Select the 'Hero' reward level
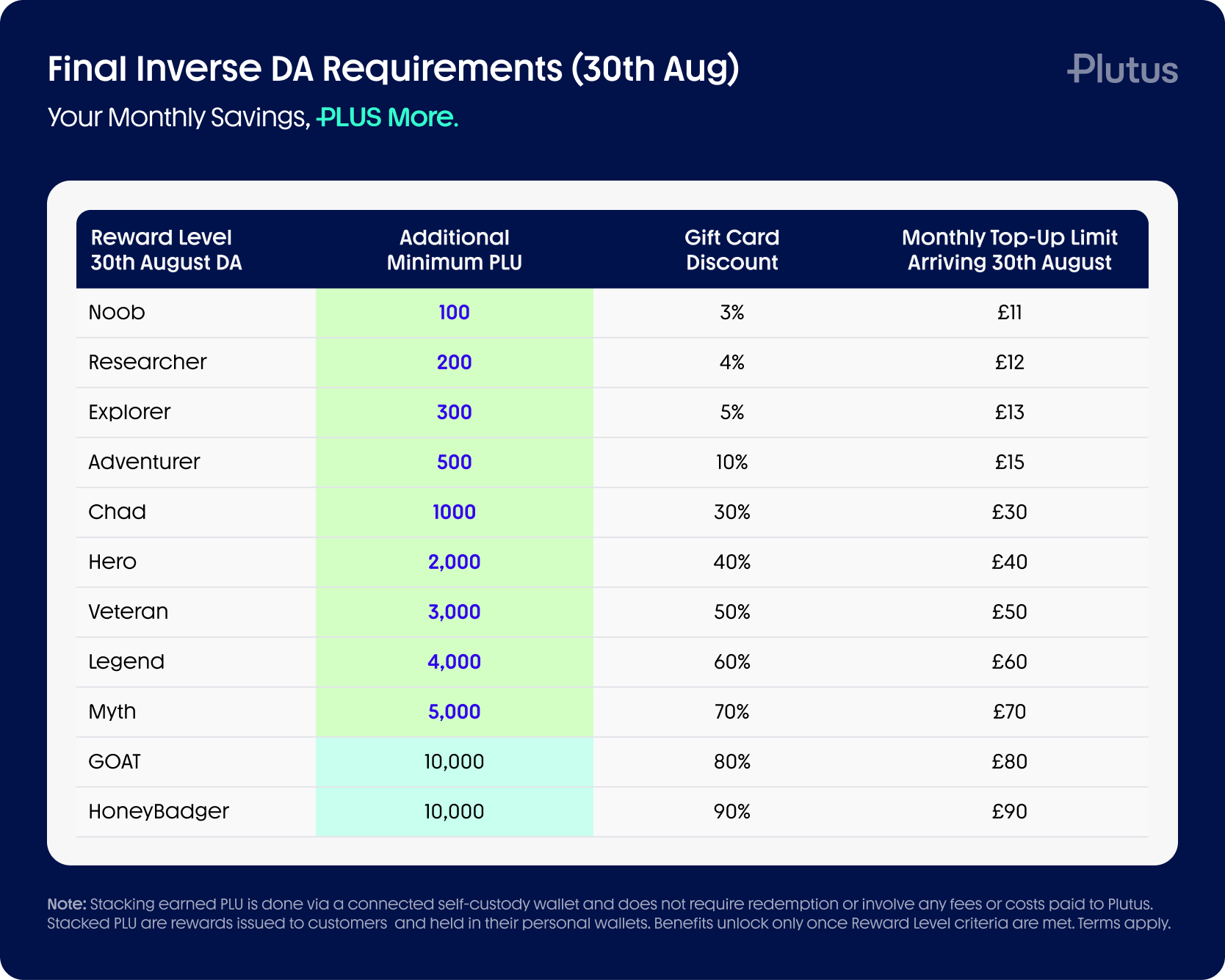1225x980 pixels. pos(112,562)
